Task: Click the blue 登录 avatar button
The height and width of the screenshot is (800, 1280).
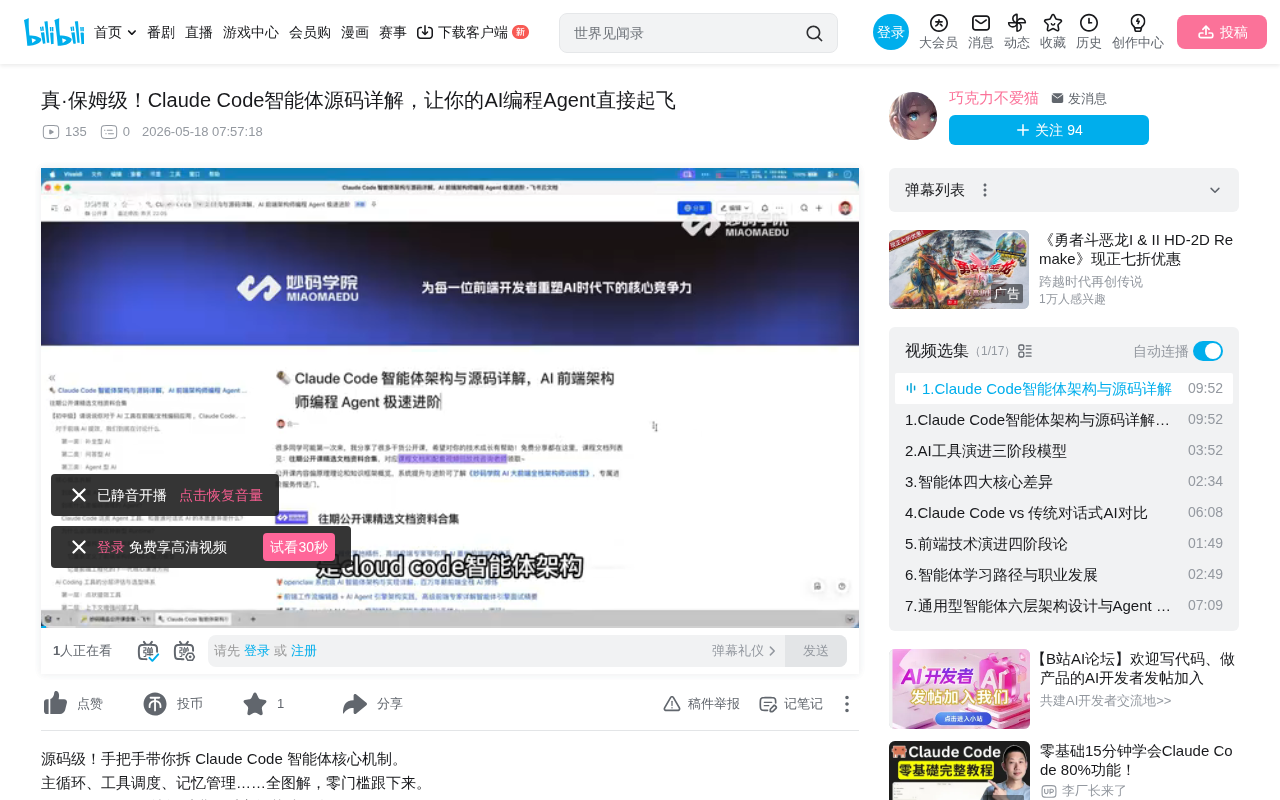Action: click(x=891, y=32)
